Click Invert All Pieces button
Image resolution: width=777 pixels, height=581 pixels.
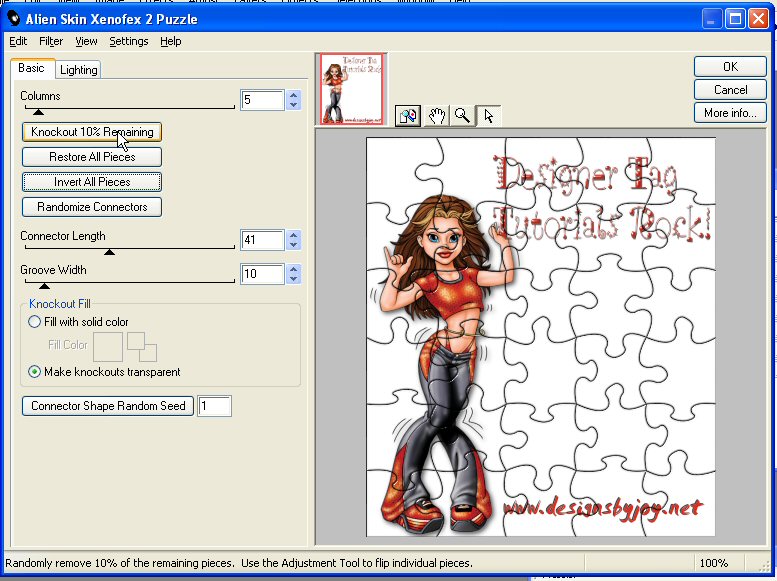pos(92,182)
